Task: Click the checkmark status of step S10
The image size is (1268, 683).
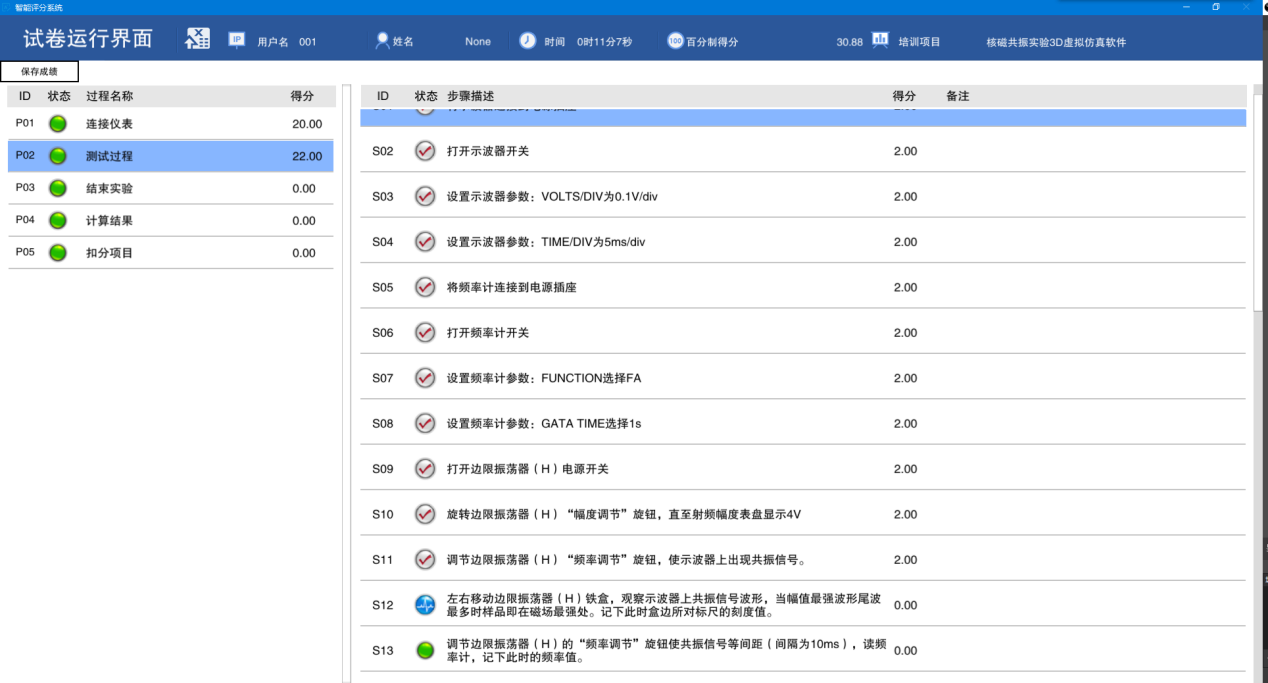Action: tap(425, 514)
